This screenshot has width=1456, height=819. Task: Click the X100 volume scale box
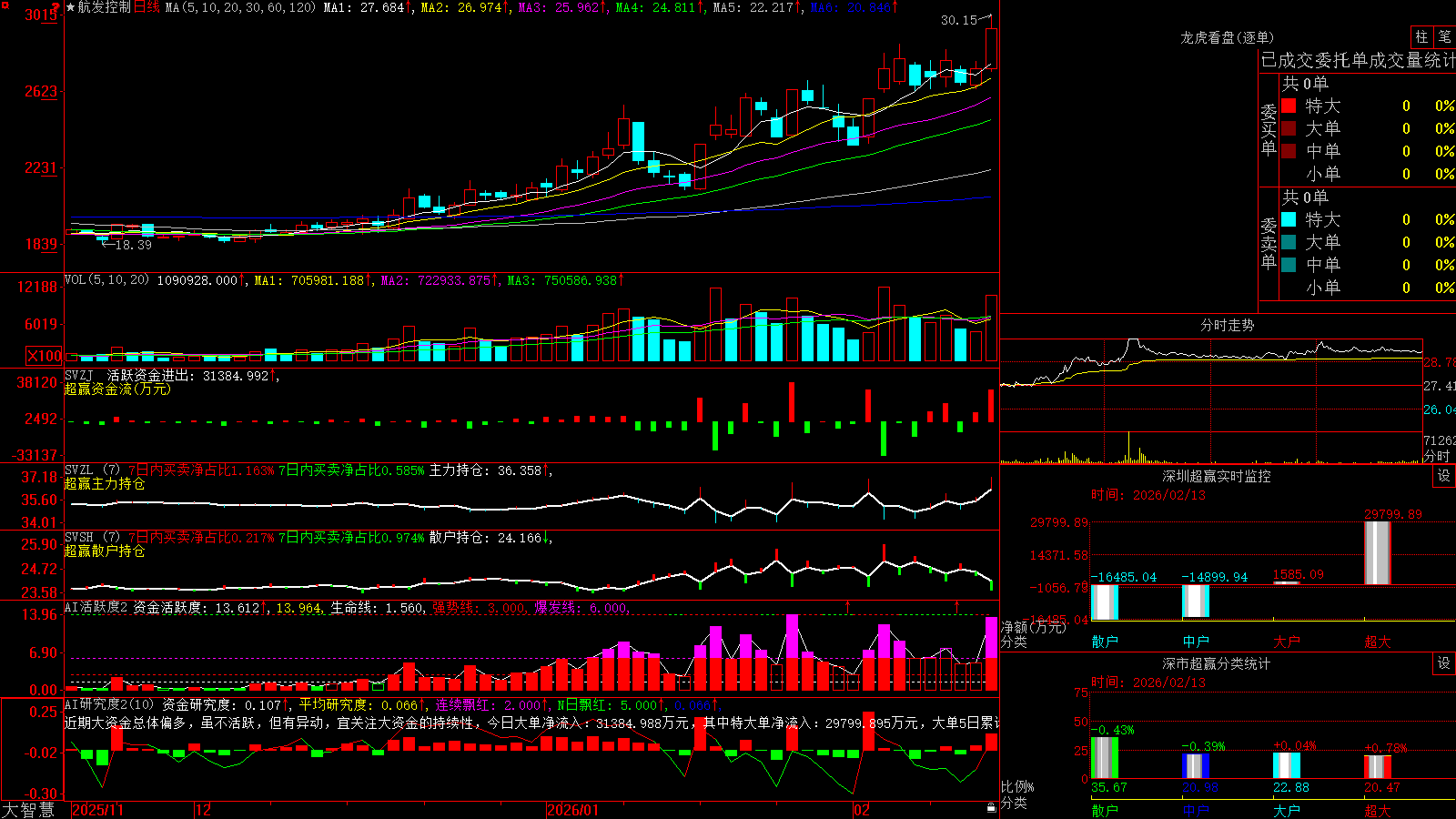[44, 356]
